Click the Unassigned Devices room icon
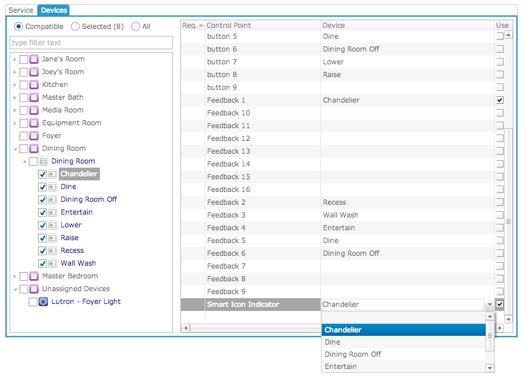The image size is (527, 388). pyautogui.click(x=34, y=289)
